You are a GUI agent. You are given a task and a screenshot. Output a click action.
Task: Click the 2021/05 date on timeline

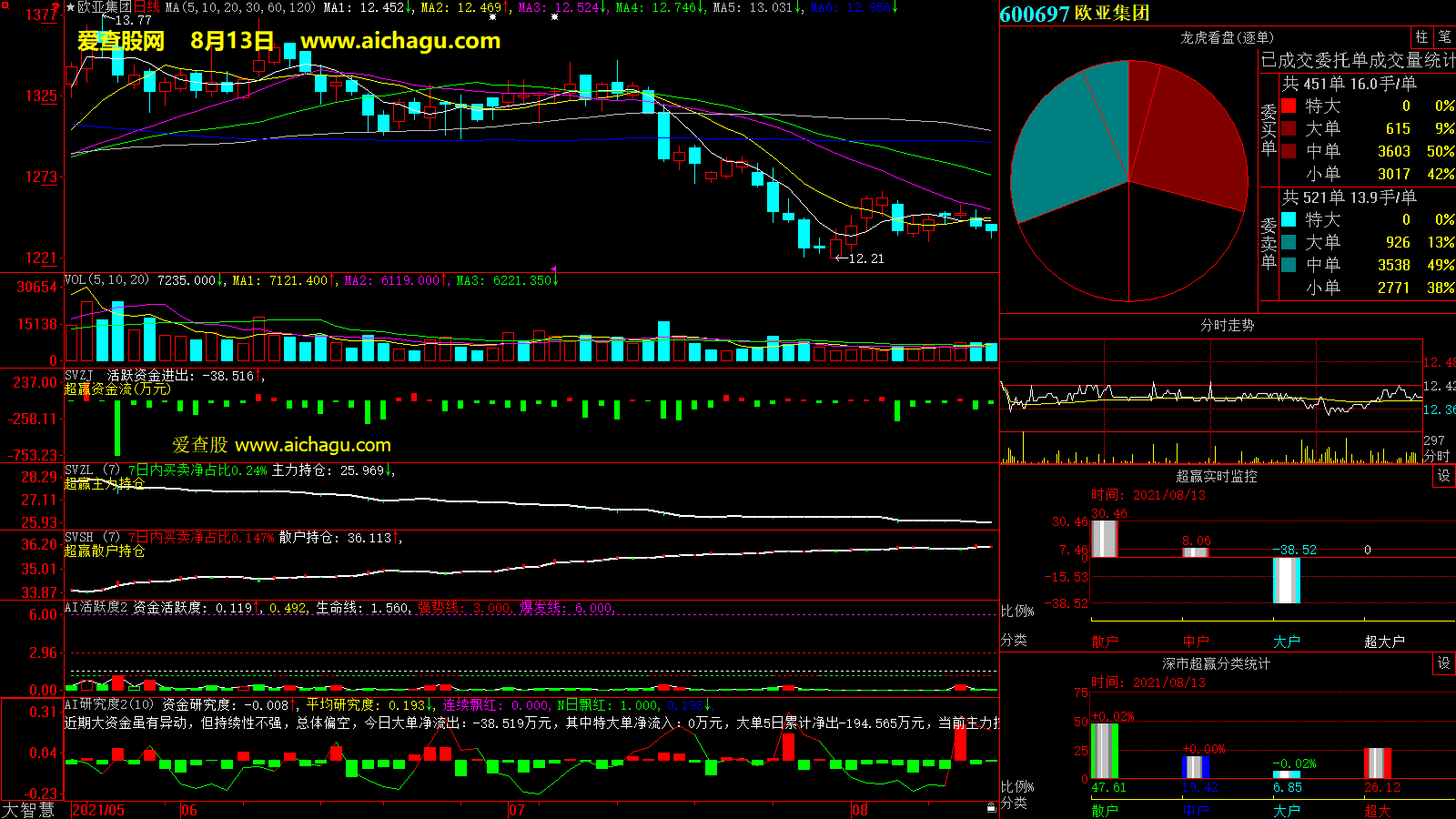[x=98, y=810]
